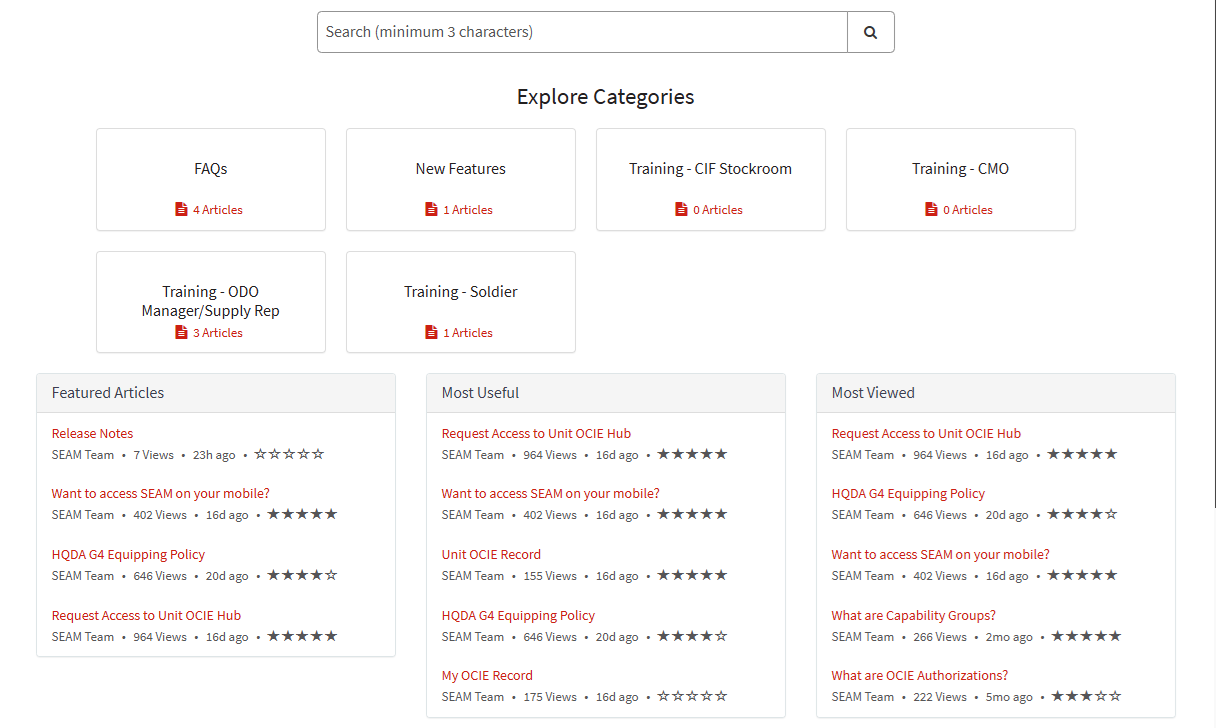Open What are Capability Groups? article
Screen dimensions: 1216x728
[x=913, y=616]
